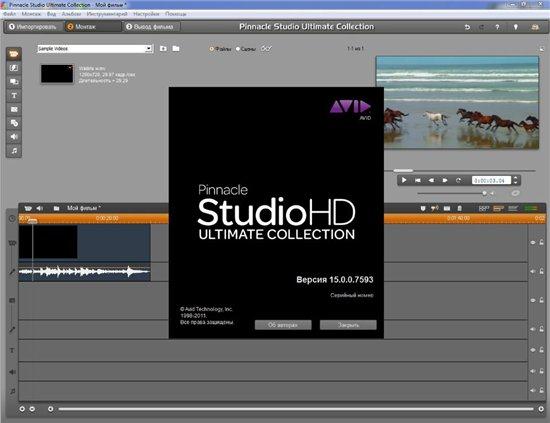This screenshot has height=423, width=550.
Task: Open the audio toolbox speaker icon on timeline
Action: [40, 208]
